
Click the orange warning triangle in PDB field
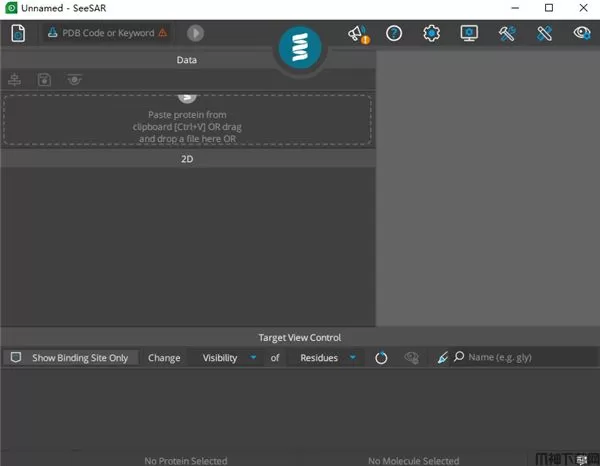click(x=163, y=33)
